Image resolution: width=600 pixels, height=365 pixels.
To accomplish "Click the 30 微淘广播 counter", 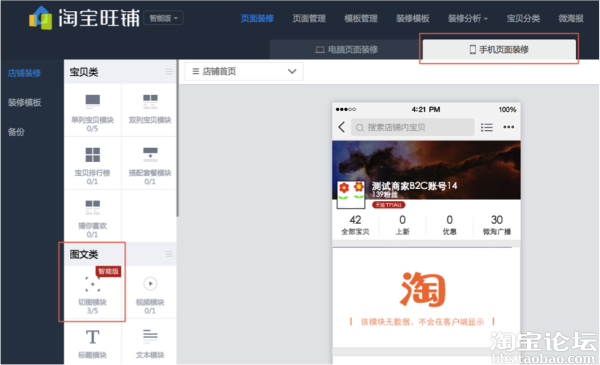I will coord(497,225).
